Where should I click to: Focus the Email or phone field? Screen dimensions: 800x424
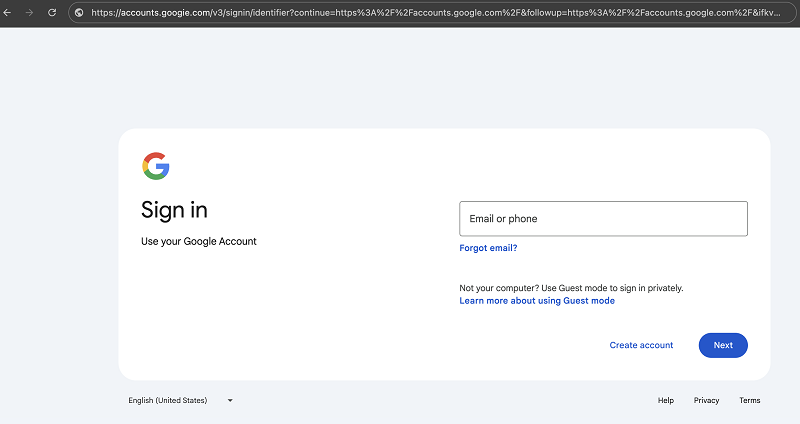(603, 219)
